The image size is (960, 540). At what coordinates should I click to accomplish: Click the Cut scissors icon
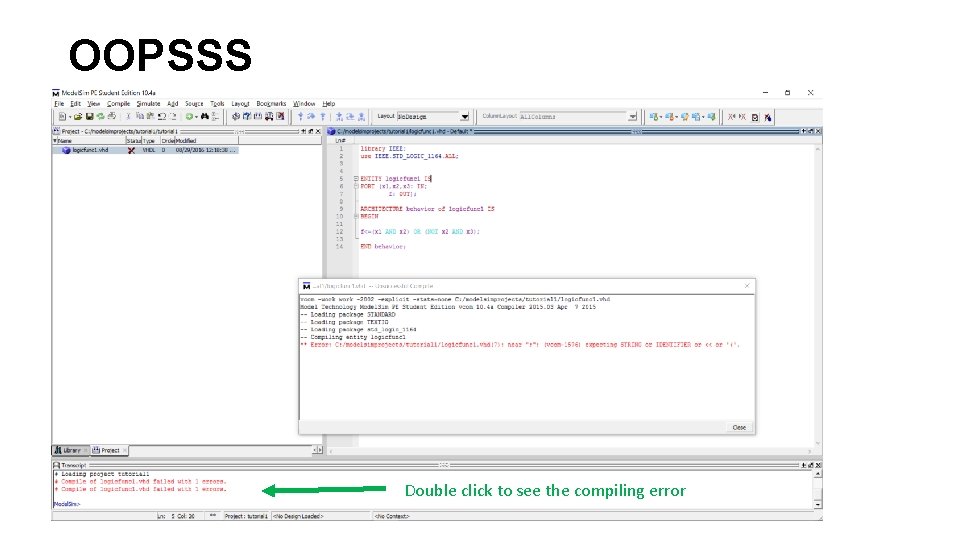pyautogui.click(x=129, y=116)
